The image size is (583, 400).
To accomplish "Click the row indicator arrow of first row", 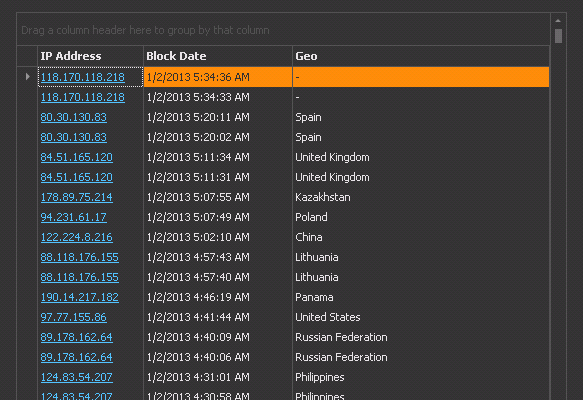I will 28,77.
